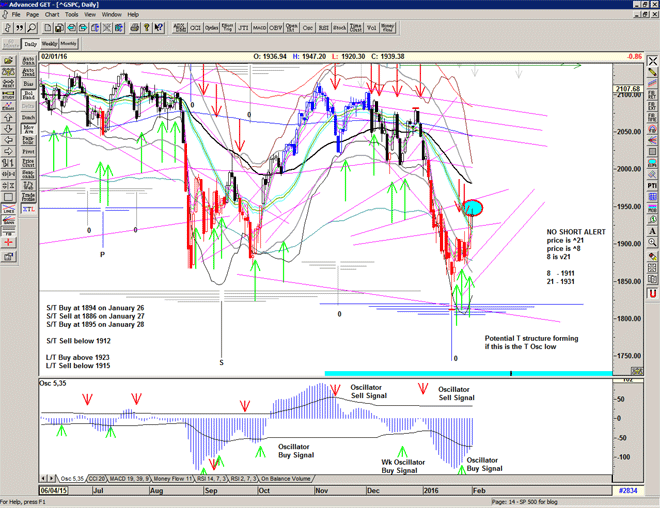Click the RSI indicator toolbar button
660x508 pixels.
pos(308,28)
